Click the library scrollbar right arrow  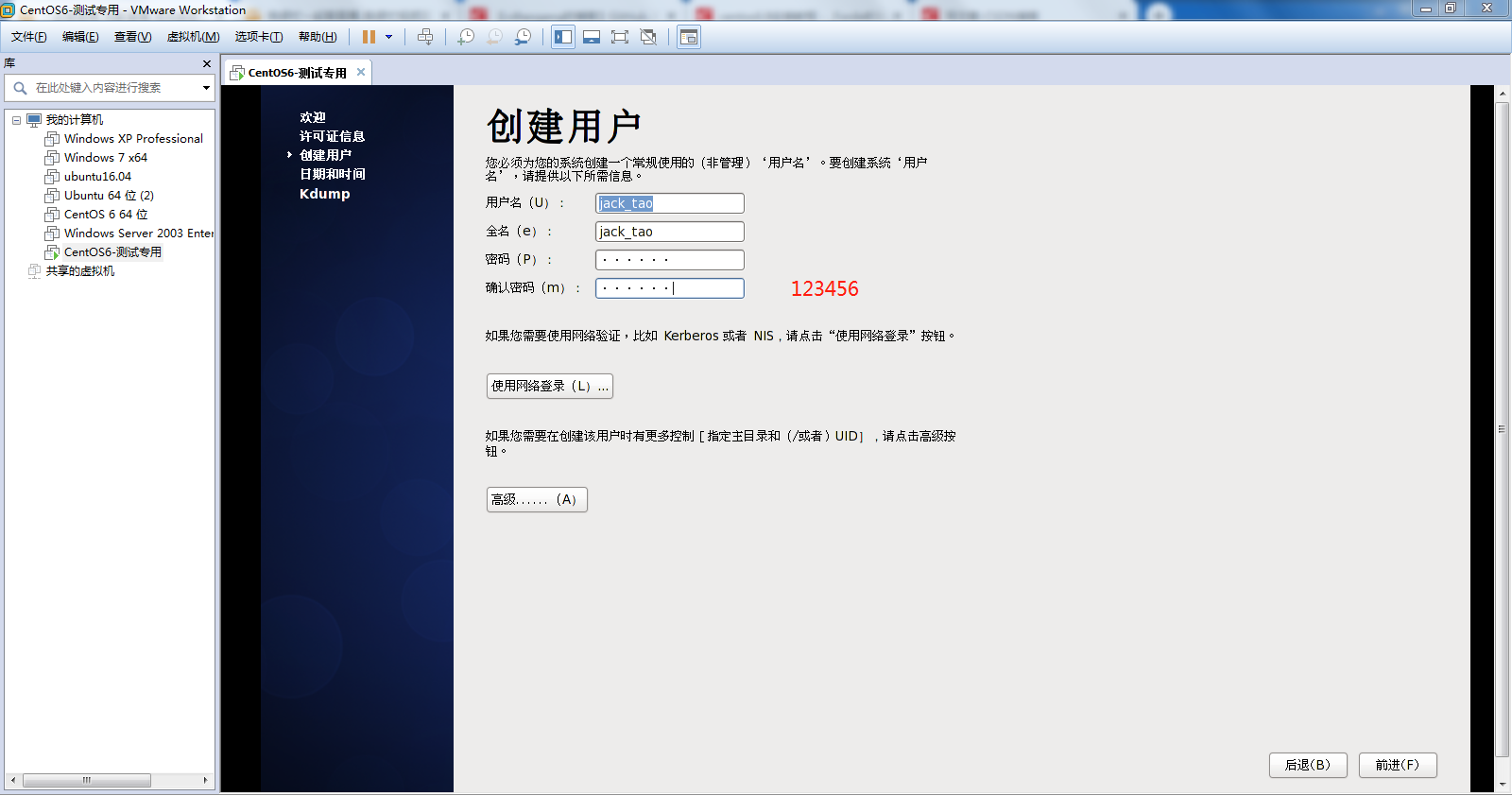click(x=206, y=781)
